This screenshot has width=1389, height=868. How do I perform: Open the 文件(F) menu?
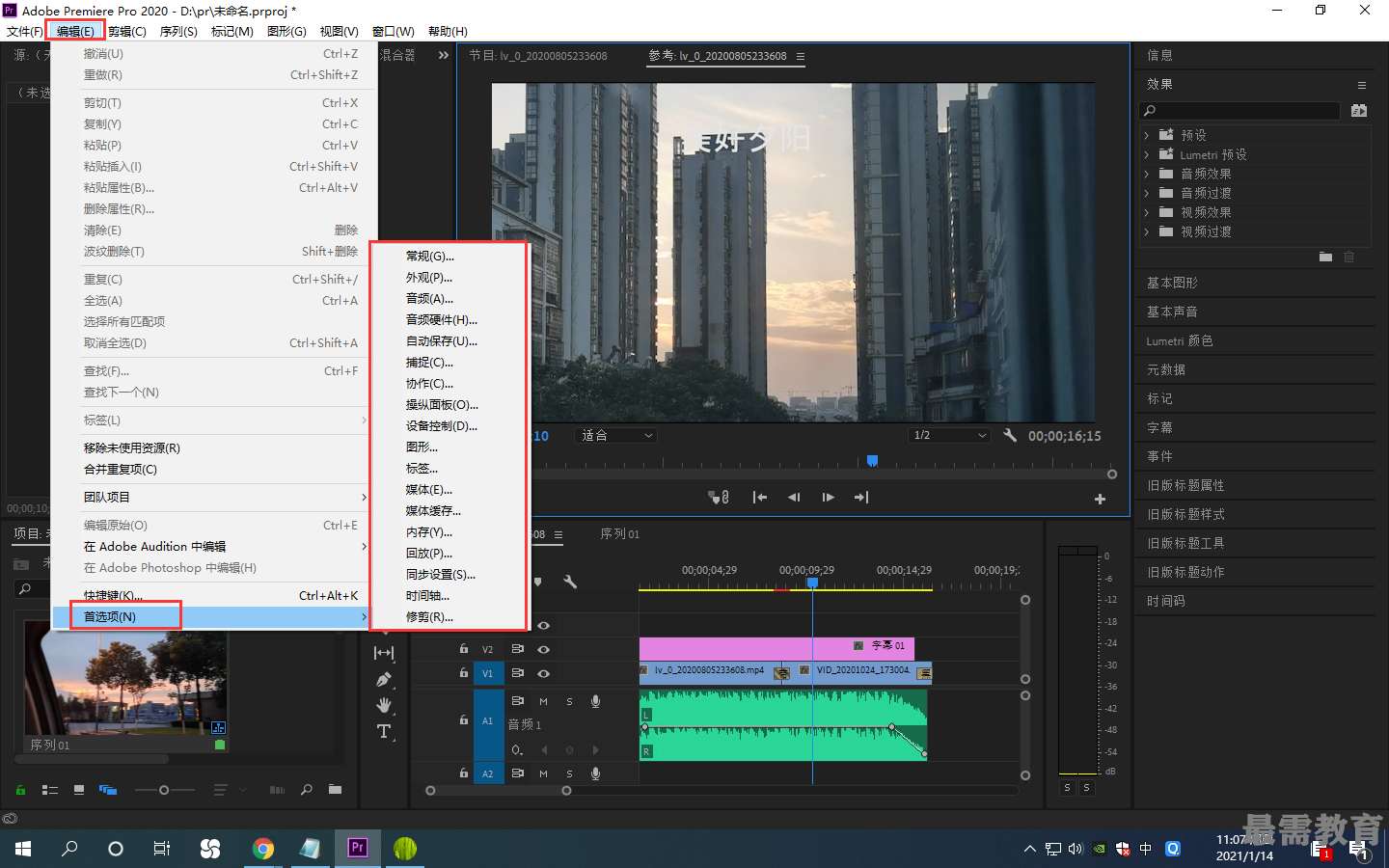25,31
